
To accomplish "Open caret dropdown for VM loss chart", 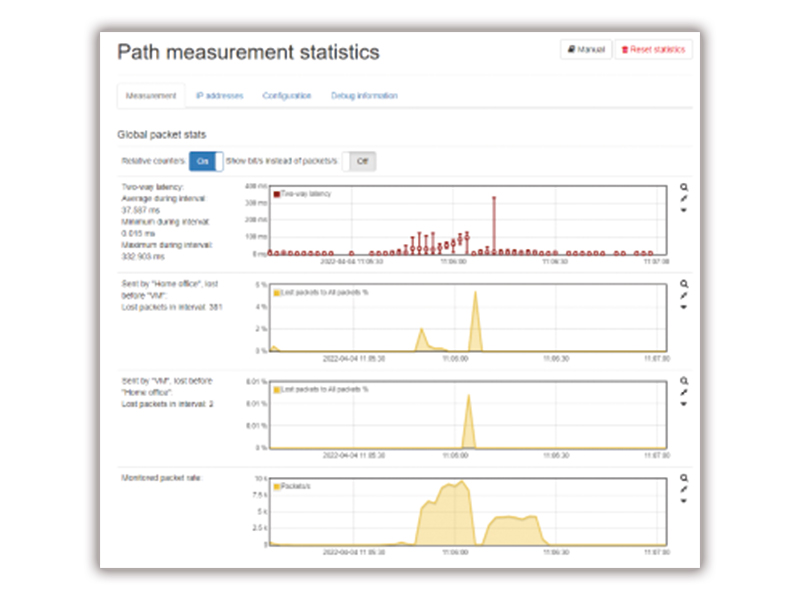I will click(x=684, y=405).
